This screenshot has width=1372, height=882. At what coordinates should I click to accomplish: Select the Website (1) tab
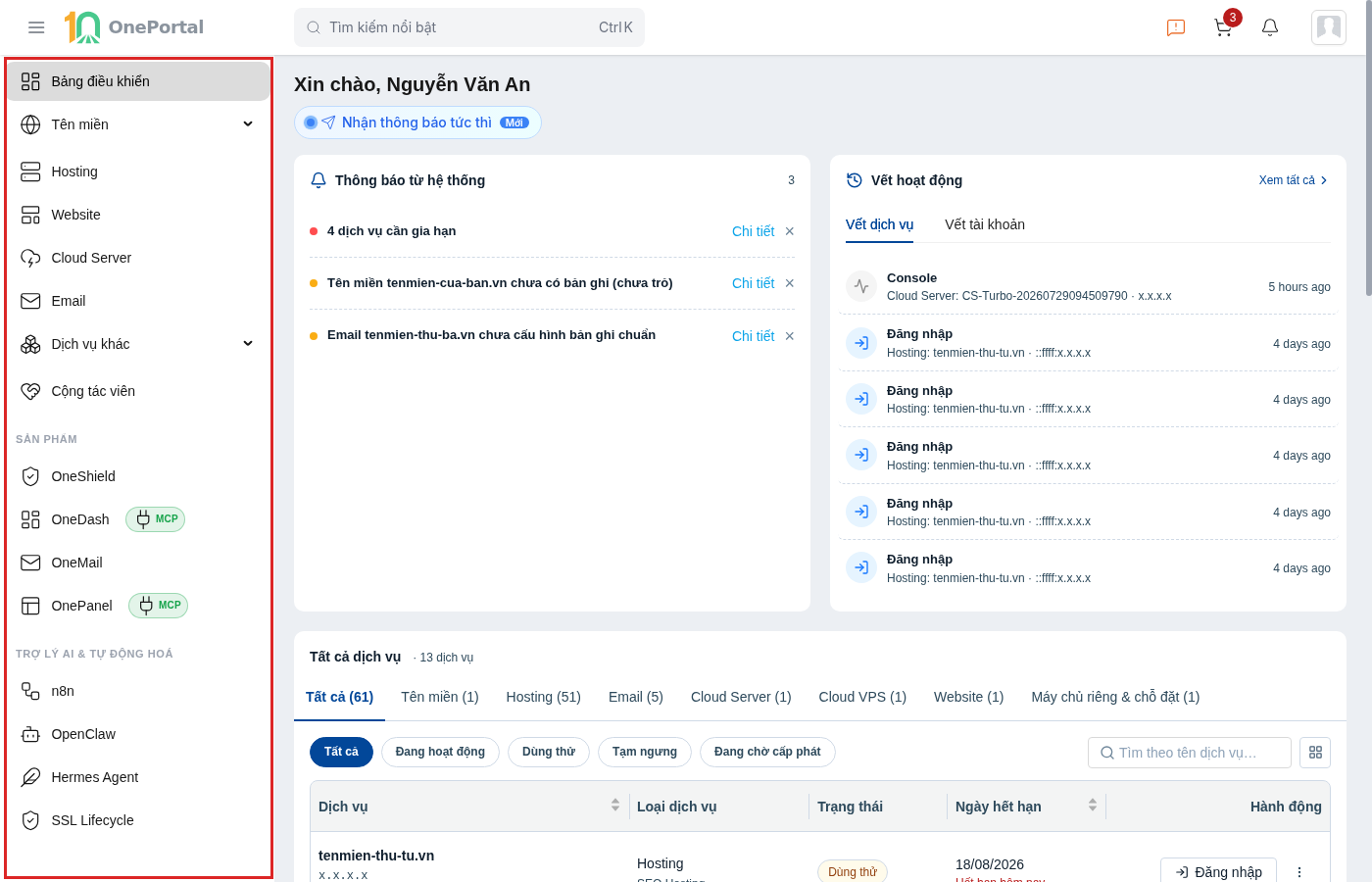point(969,697)
